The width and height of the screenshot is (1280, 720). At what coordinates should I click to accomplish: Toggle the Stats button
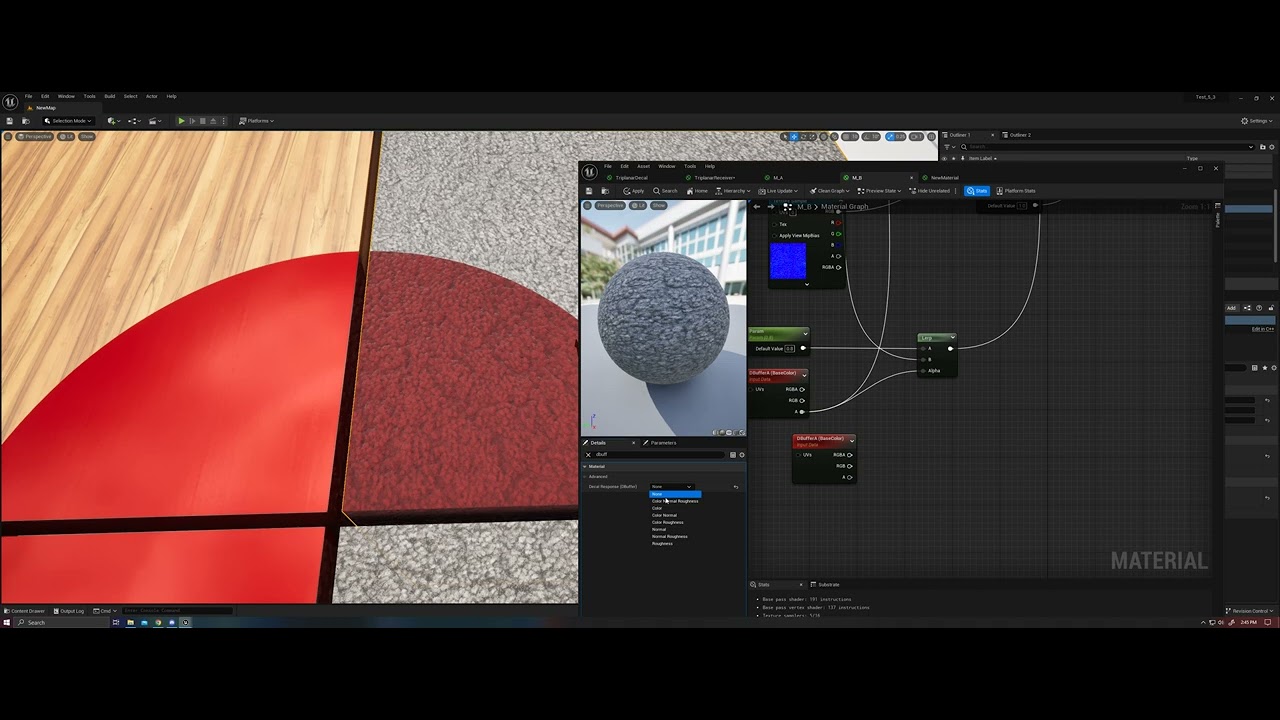click(977, 191)
